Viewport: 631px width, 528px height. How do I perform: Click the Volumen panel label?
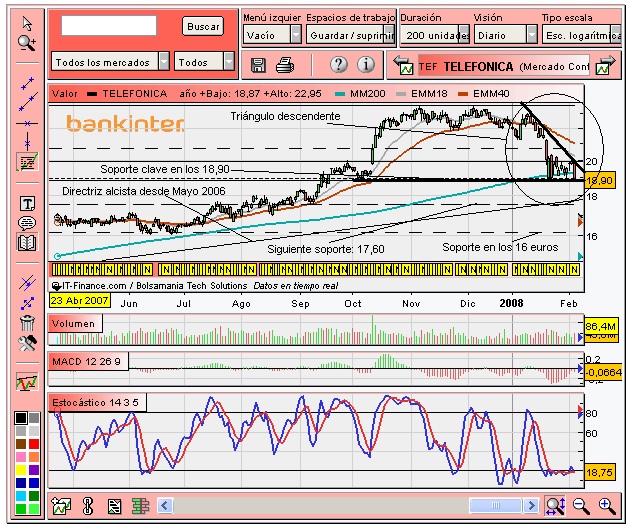(x=75, y=324)
